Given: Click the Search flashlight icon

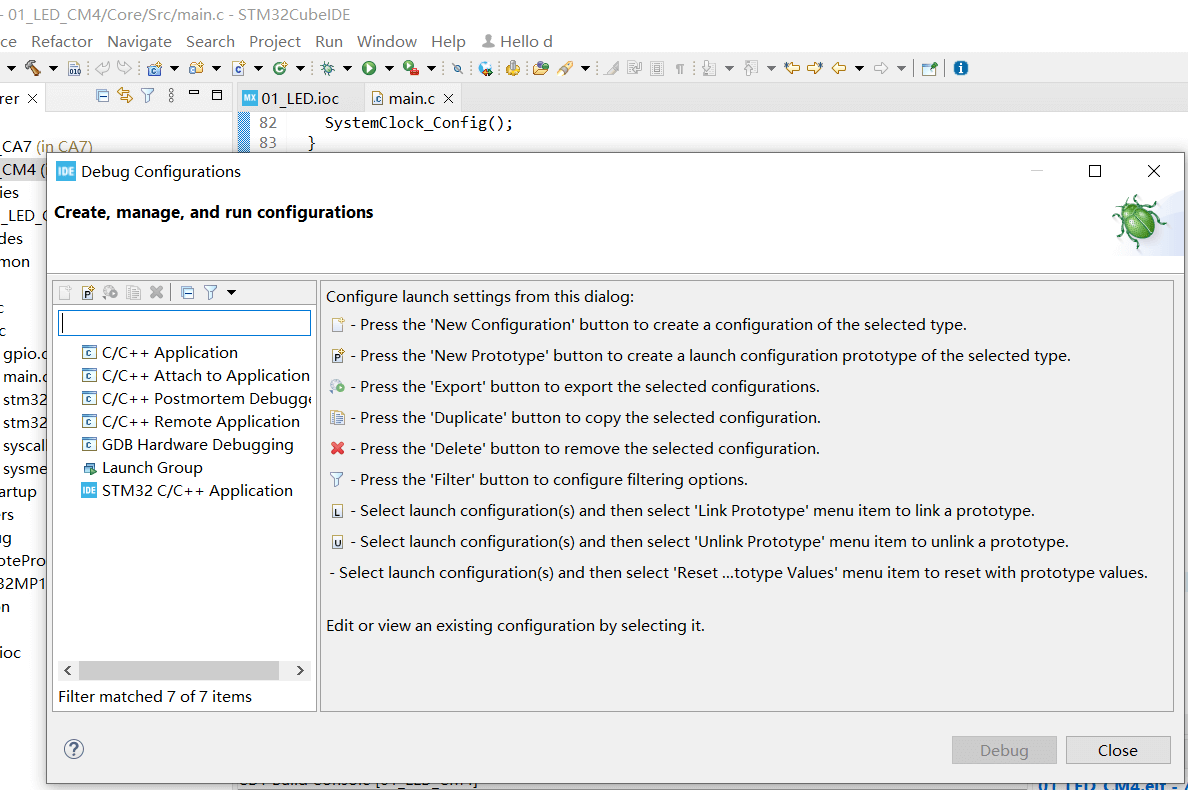Looking at the screenshot, I should pyautogui.click(x=564, y=68).
